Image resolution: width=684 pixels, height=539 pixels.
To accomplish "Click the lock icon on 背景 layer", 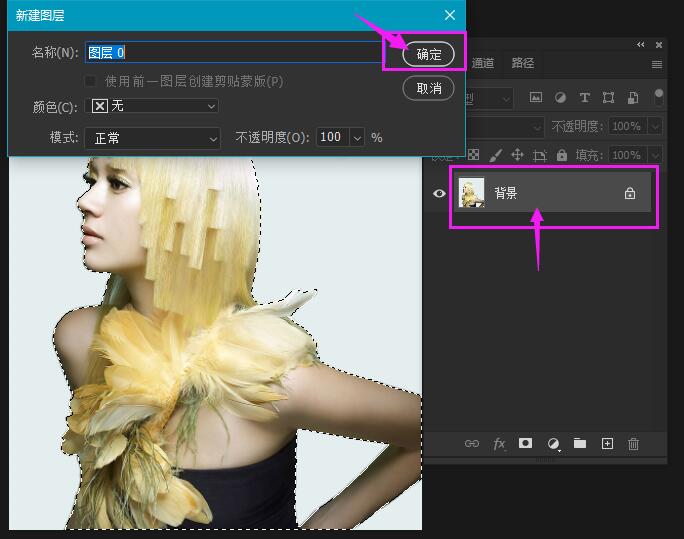I will pyautogui.click(x=630, y=193).
